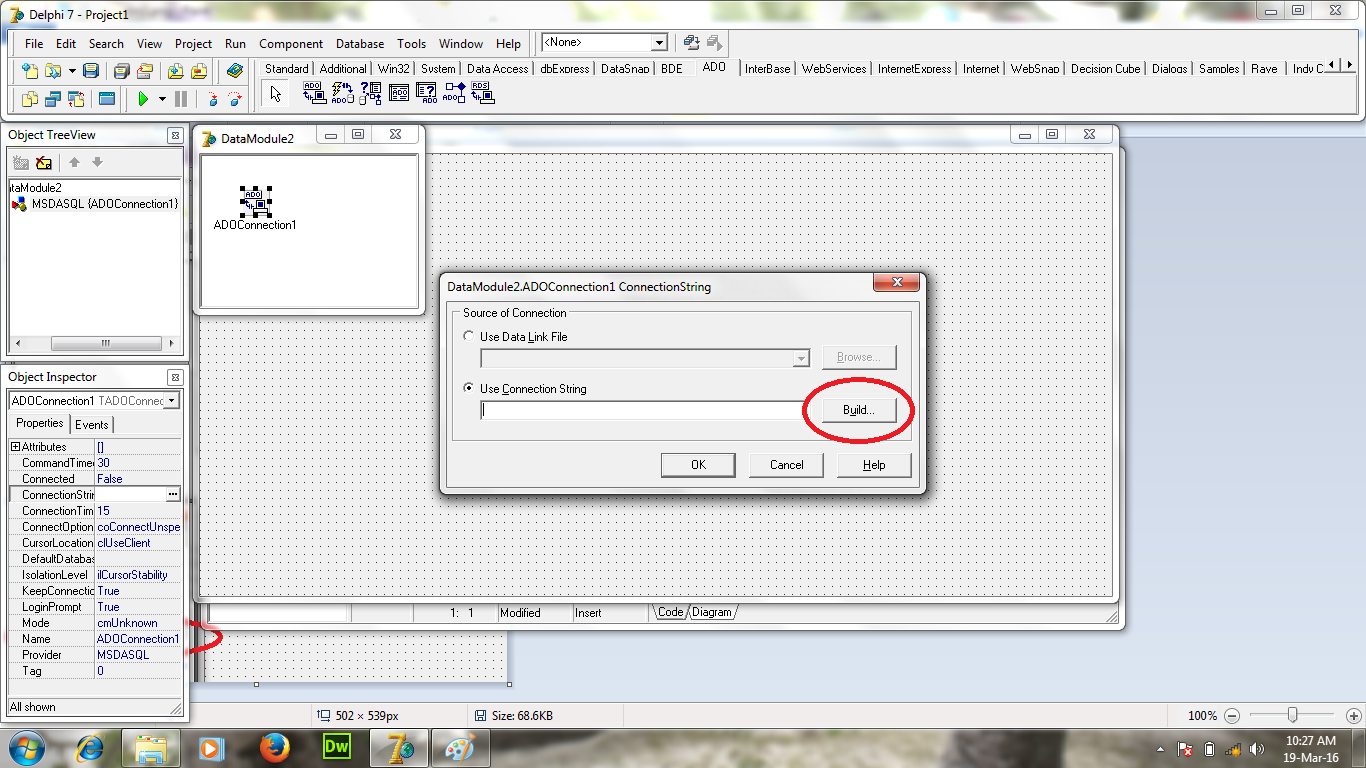Click the Toggle Form/Unit icon
1366x768 pixels.
coord(76,99)
